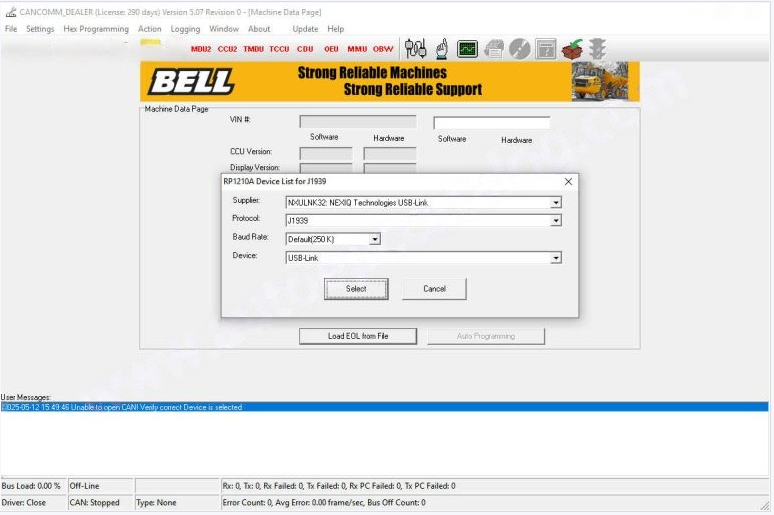Click the greyed disc toolbar icon

[519, 49]
